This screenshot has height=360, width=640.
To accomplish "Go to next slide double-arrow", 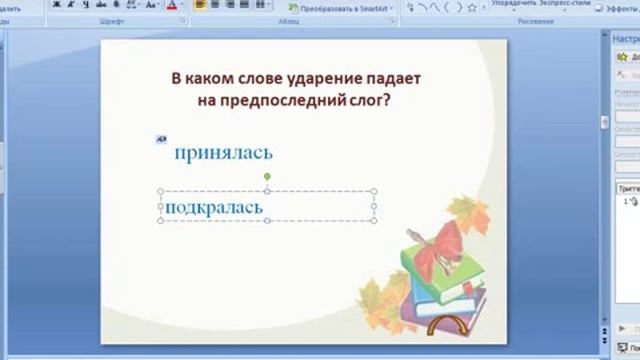I will point(605,340).
